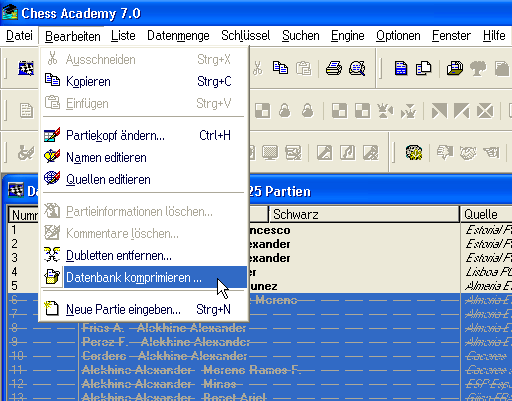Click the Schwarz column header
The width and height of the screenshot is (512, 401).
(x=364, y=214)
